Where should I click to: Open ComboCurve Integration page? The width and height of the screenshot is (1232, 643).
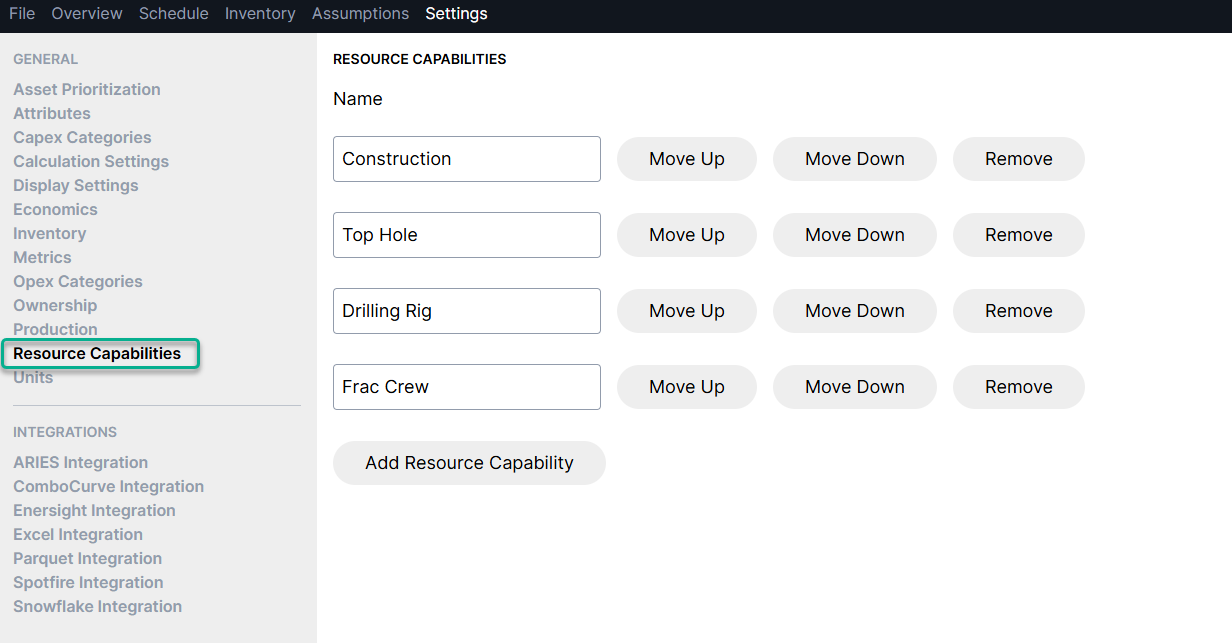click(108, 487)
